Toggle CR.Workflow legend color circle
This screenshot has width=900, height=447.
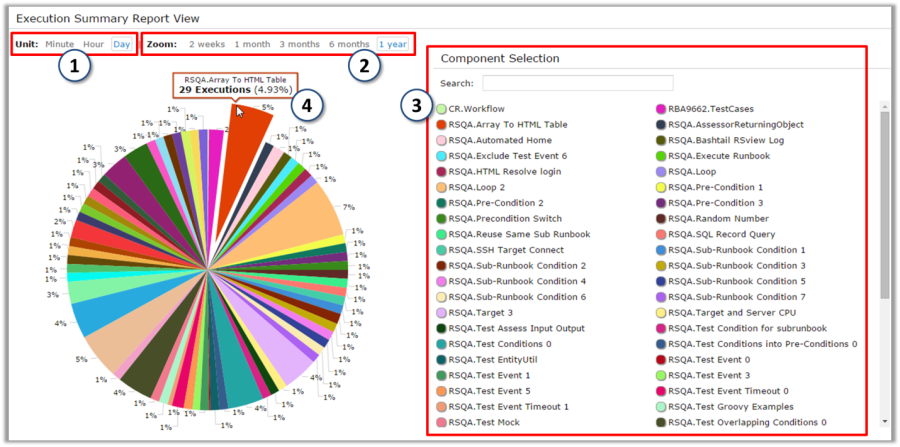click(x=441, y=109)
